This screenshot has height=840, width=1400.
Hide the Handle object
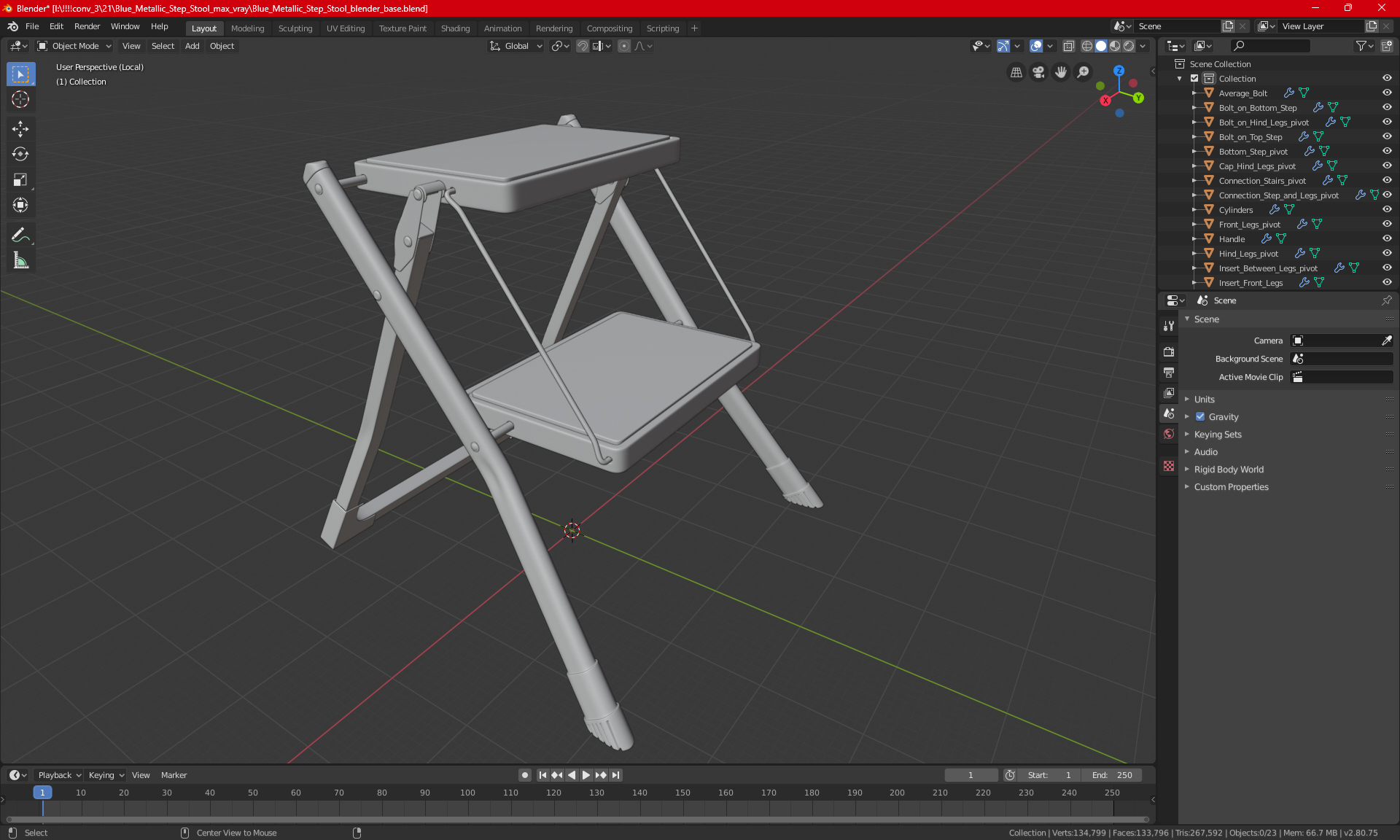pos(1387,238)
